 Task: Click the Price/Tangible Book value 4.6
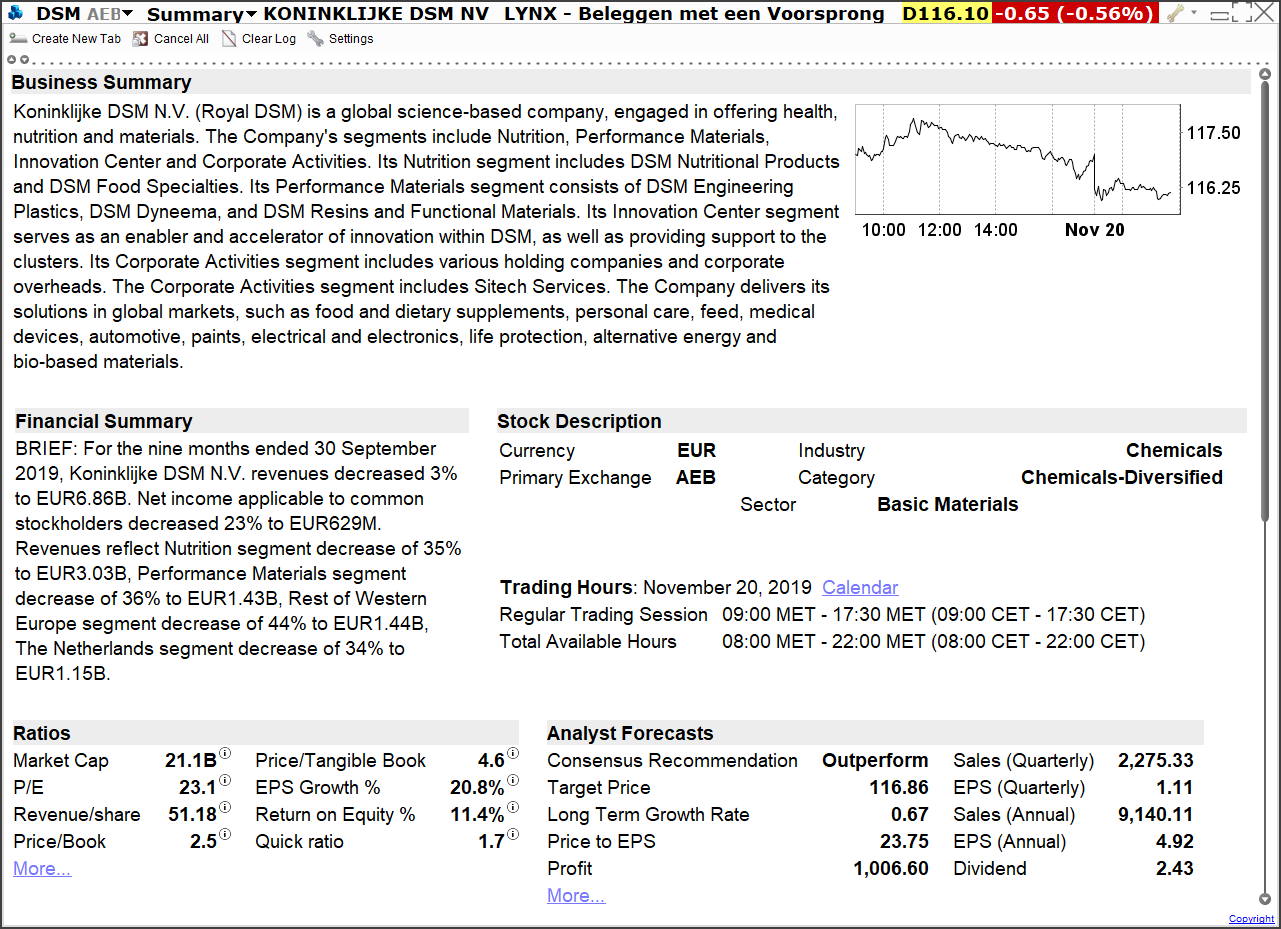coord(491,760)
